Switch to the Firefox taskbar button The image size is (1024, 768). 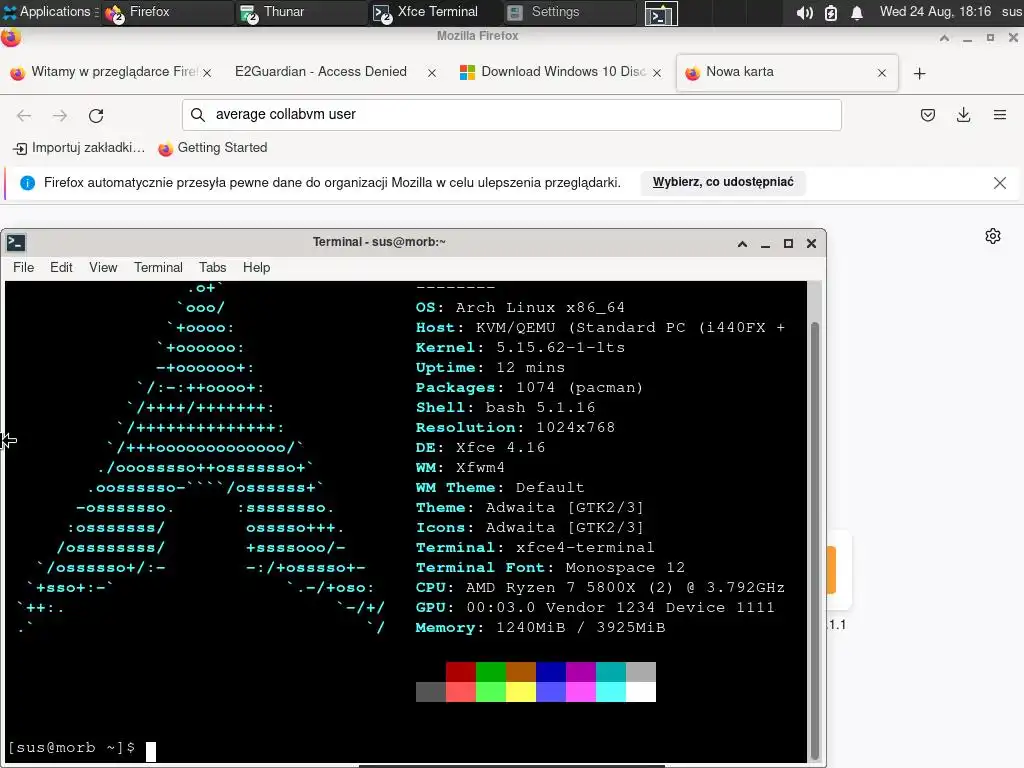(167, 12)
